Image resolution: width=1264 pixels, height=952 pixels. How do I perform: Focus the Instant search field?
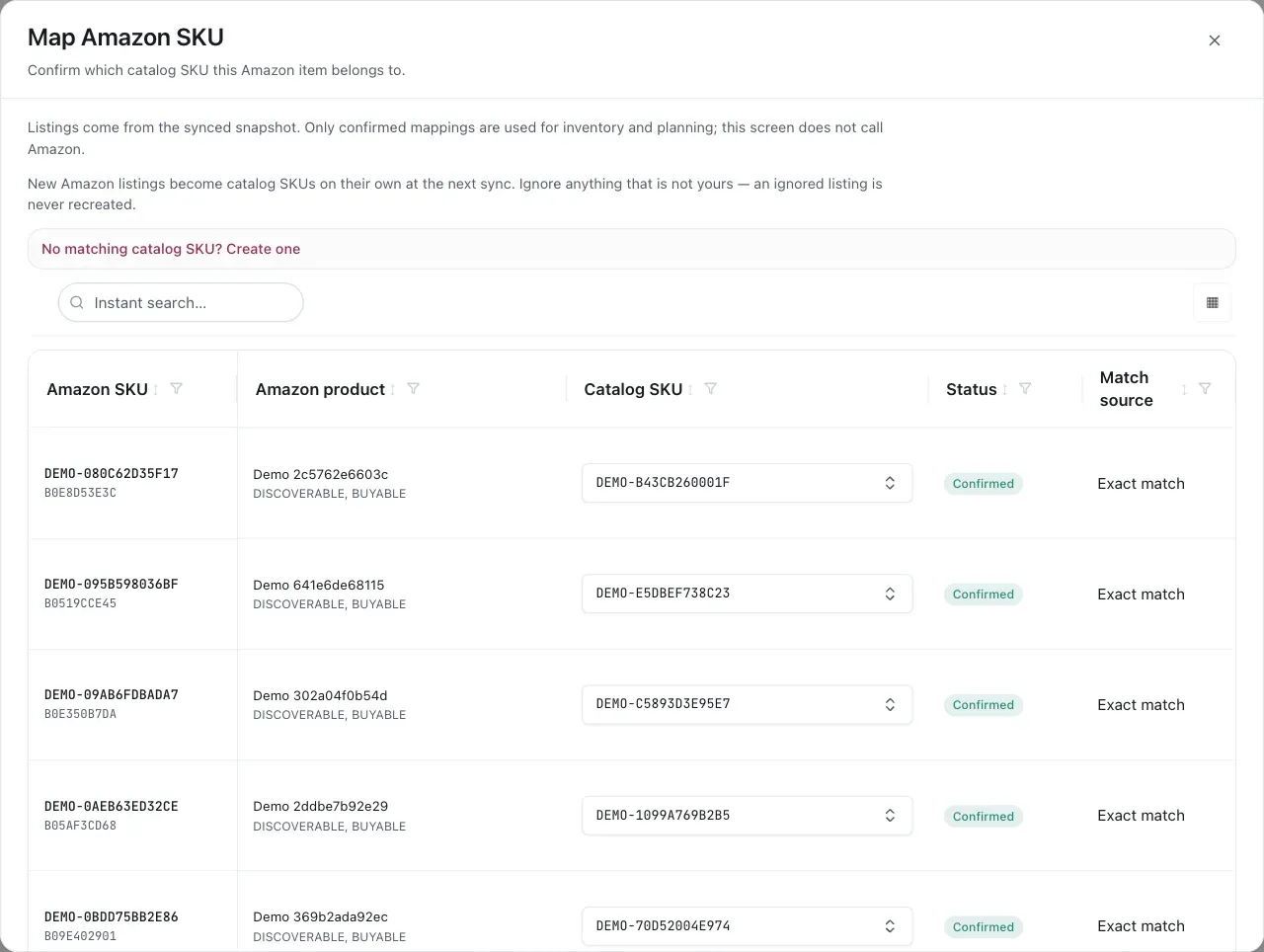point(181,303)
